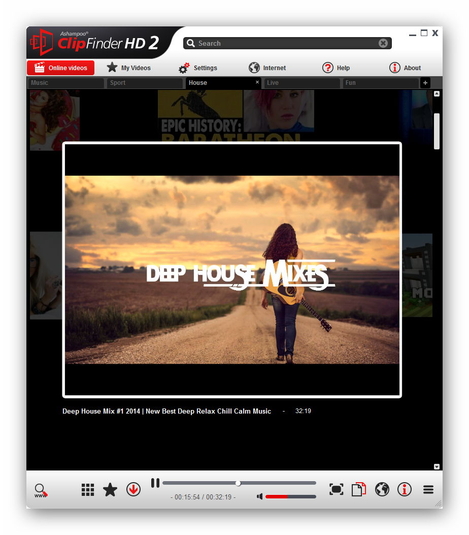Click the web search icon in bottom toolbar
The width and height of the screenshot is (469, 535).
pos(41,490)
